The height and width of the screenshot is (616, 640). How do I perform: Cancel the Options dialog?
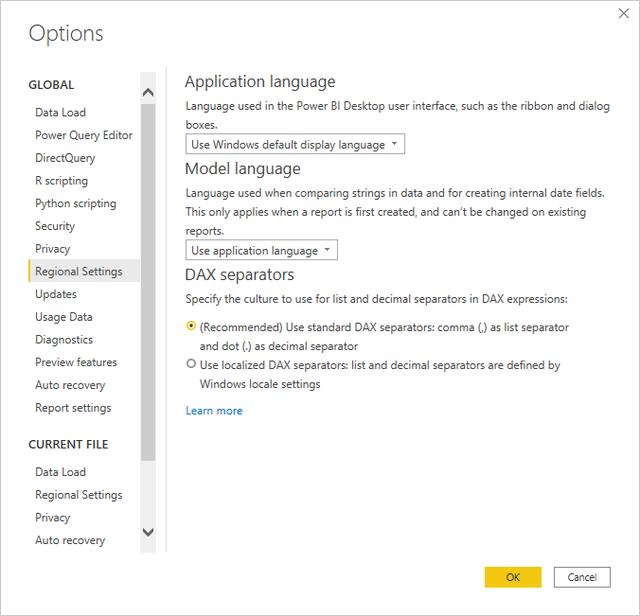coord(582,577)
